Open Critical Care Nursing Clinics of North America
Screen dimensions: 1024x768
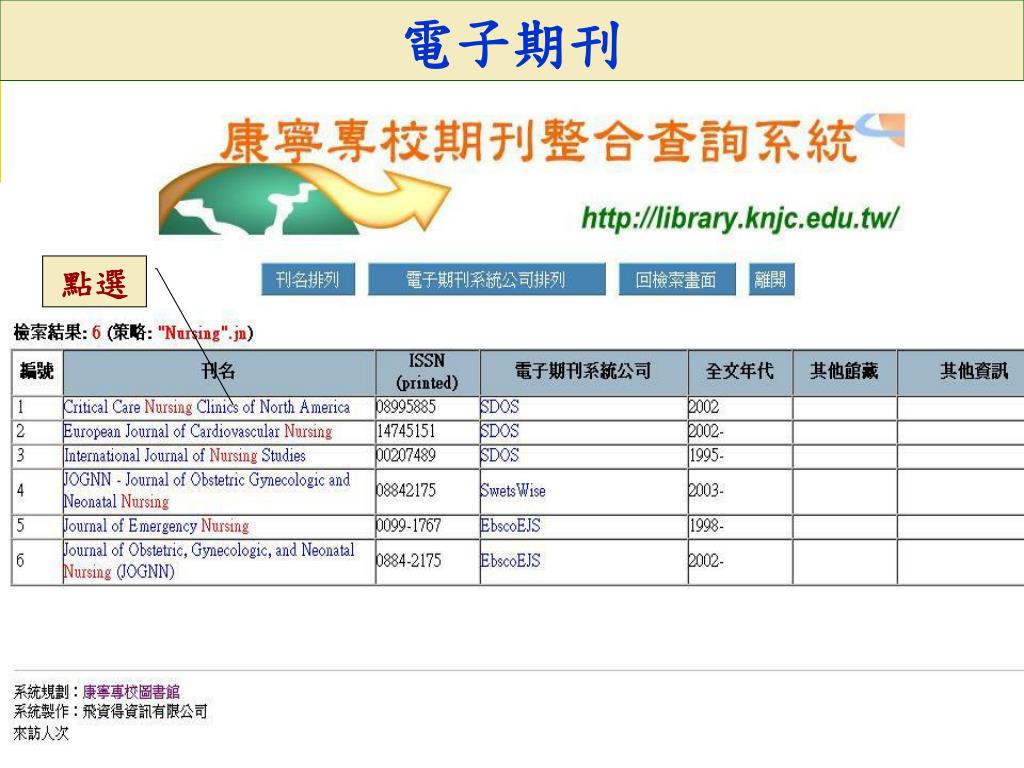206,407
